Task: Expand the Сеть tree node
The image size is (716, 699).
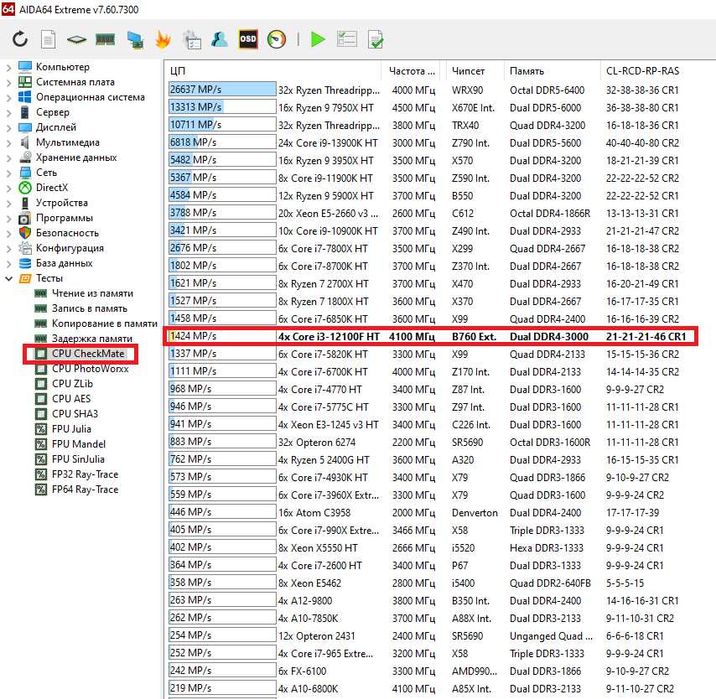Action: tap(9, 173)
